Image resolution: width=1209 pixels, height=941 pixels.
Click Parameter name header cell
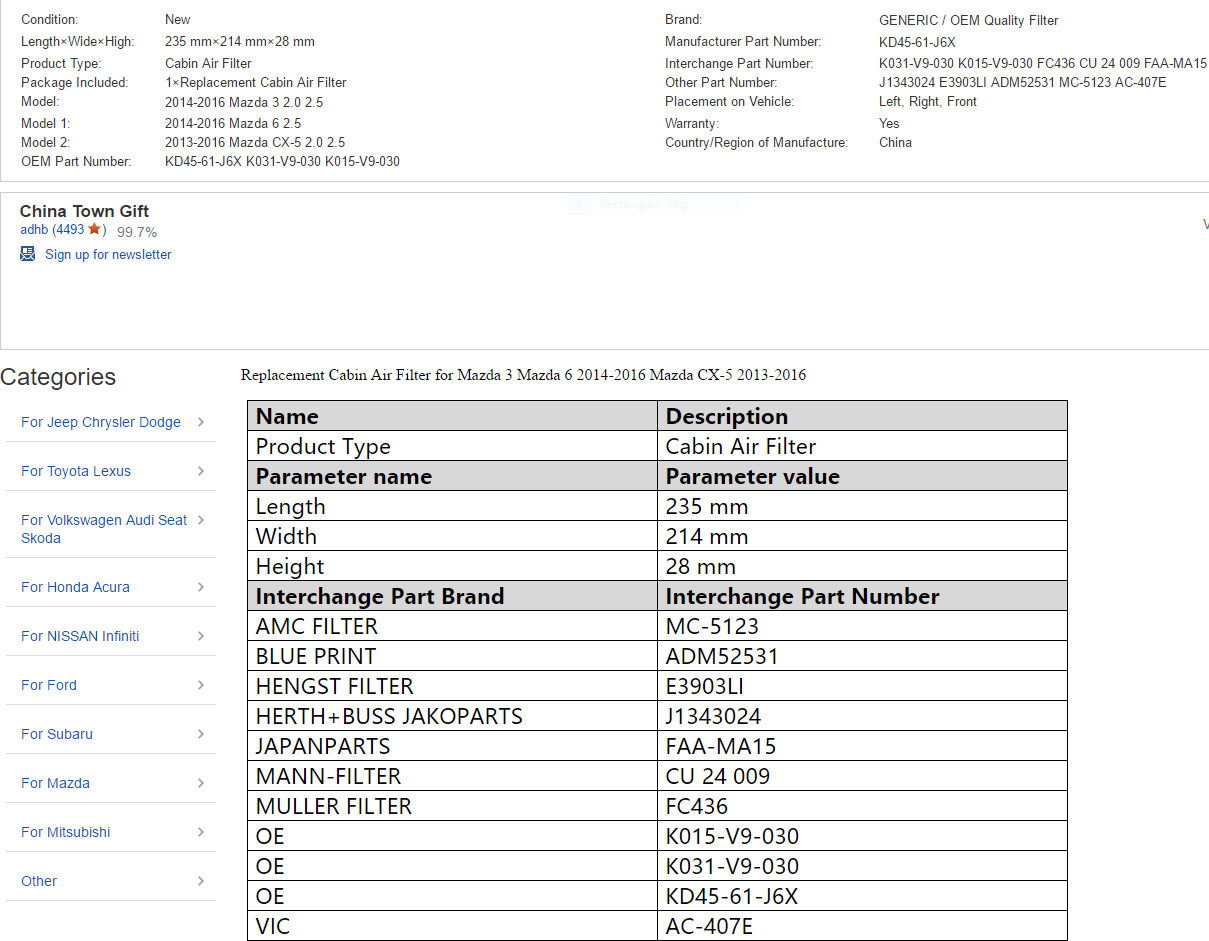pos(452,476)
